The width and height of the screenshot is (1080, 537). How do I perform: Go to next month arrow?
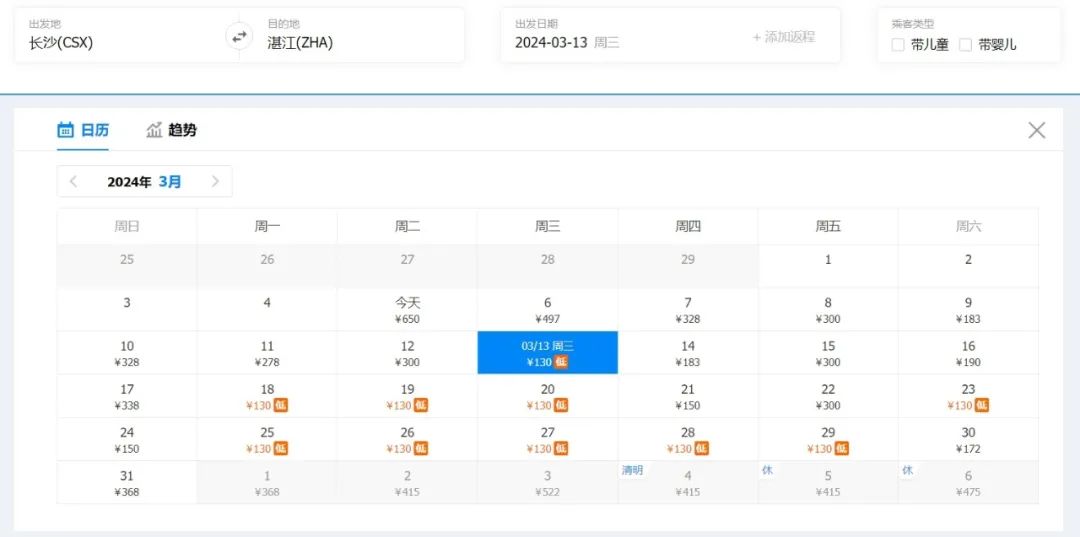pos(215,182)
